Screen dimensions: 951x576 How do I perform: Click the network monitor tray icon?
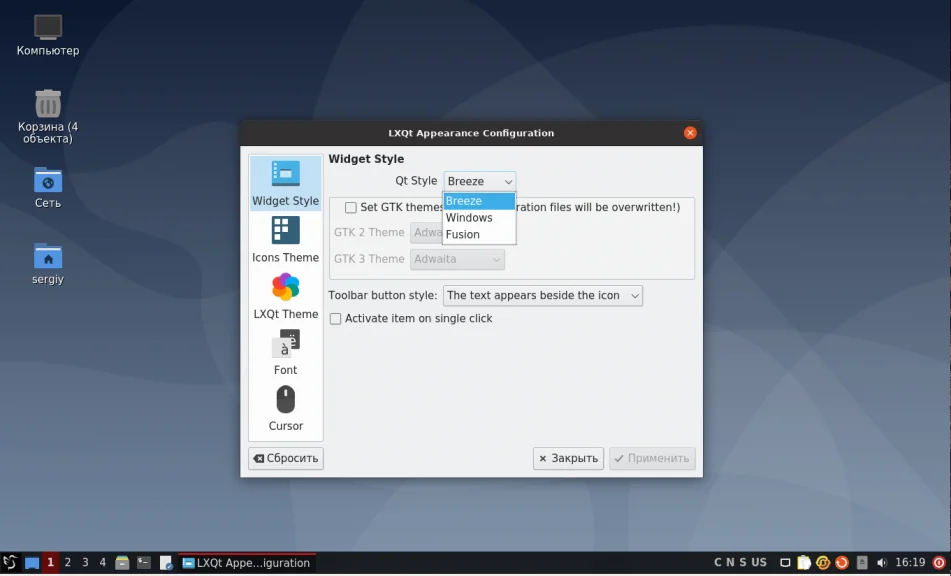pyautogui.click(x=785, y=563)
